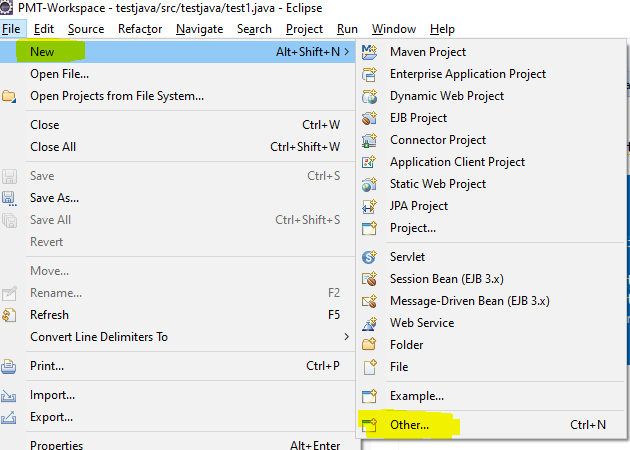Select Enterprise Application Project entry
Image resolution: width=630 pixels, height=450 pixels.
491,74
